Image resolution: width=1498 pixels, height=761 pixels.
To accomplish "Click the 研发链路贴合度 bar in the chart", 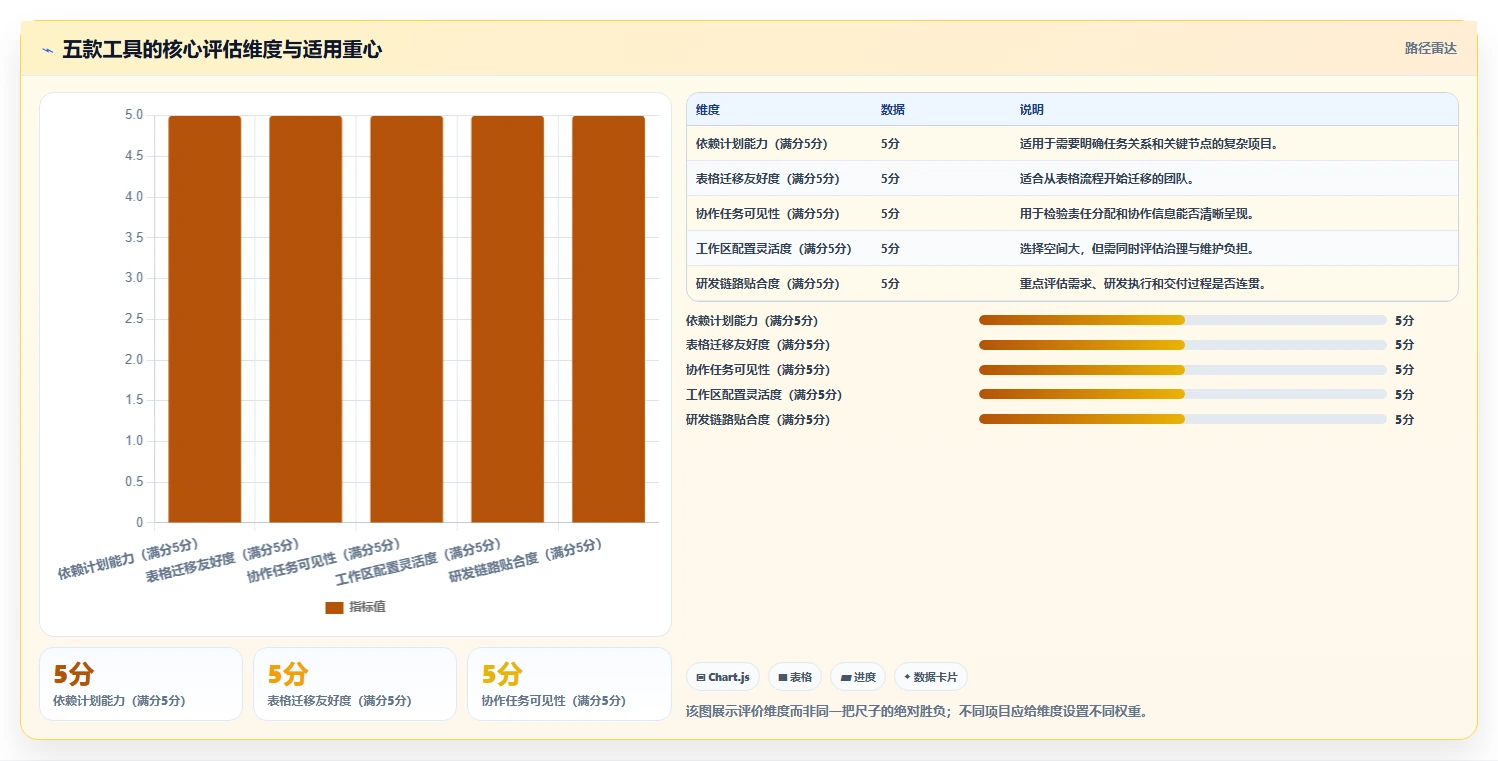I will pyautogui.click(x=608, y=319).
